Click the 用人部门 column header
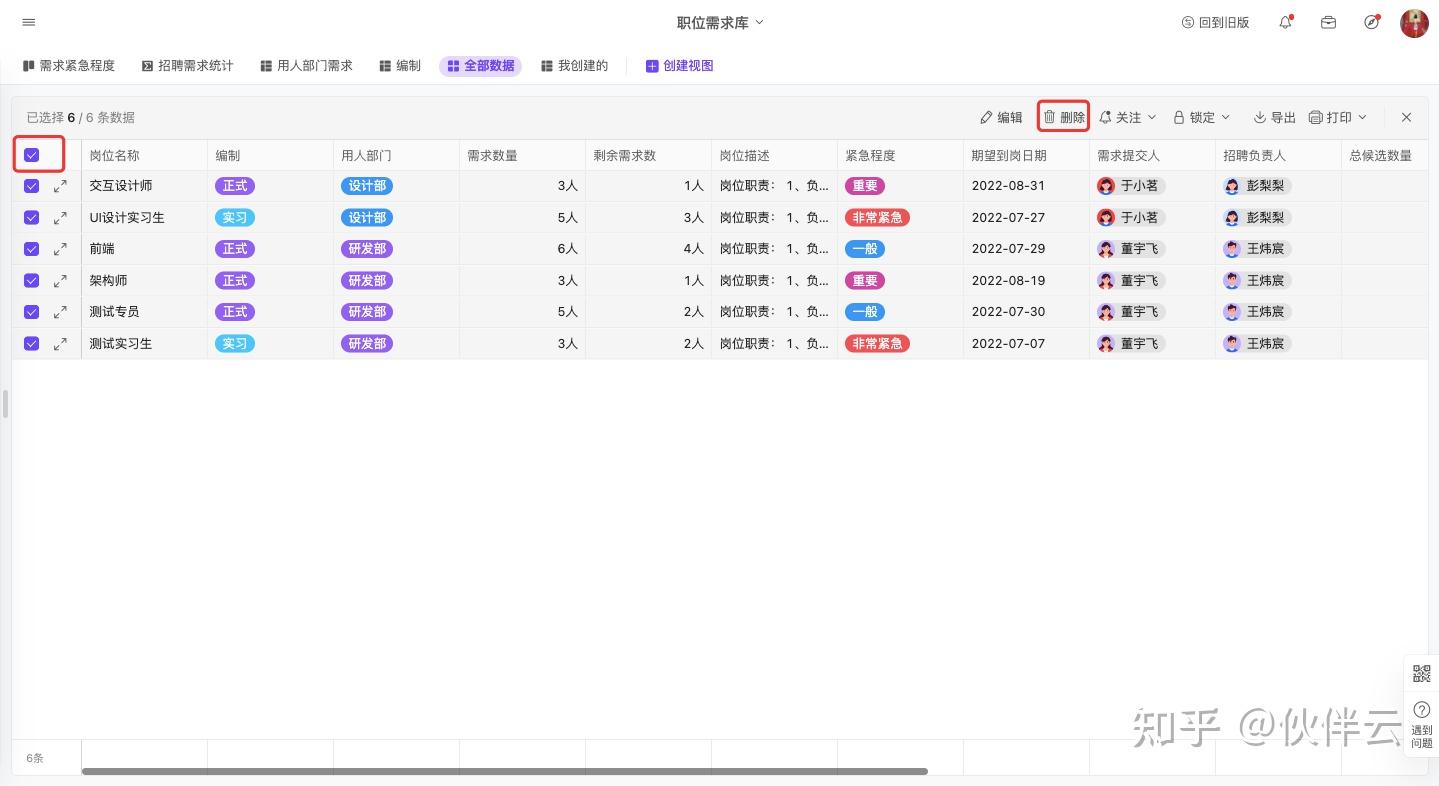 point(397,155)
